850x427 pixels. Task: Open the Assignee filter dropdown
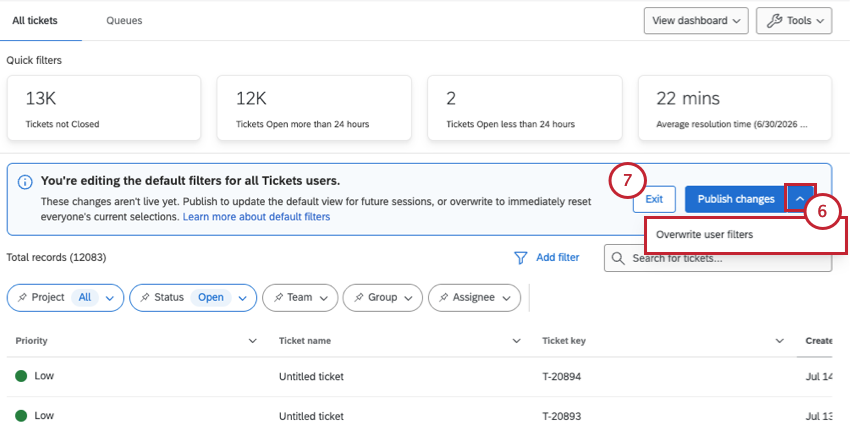click(x=507, y=298)
